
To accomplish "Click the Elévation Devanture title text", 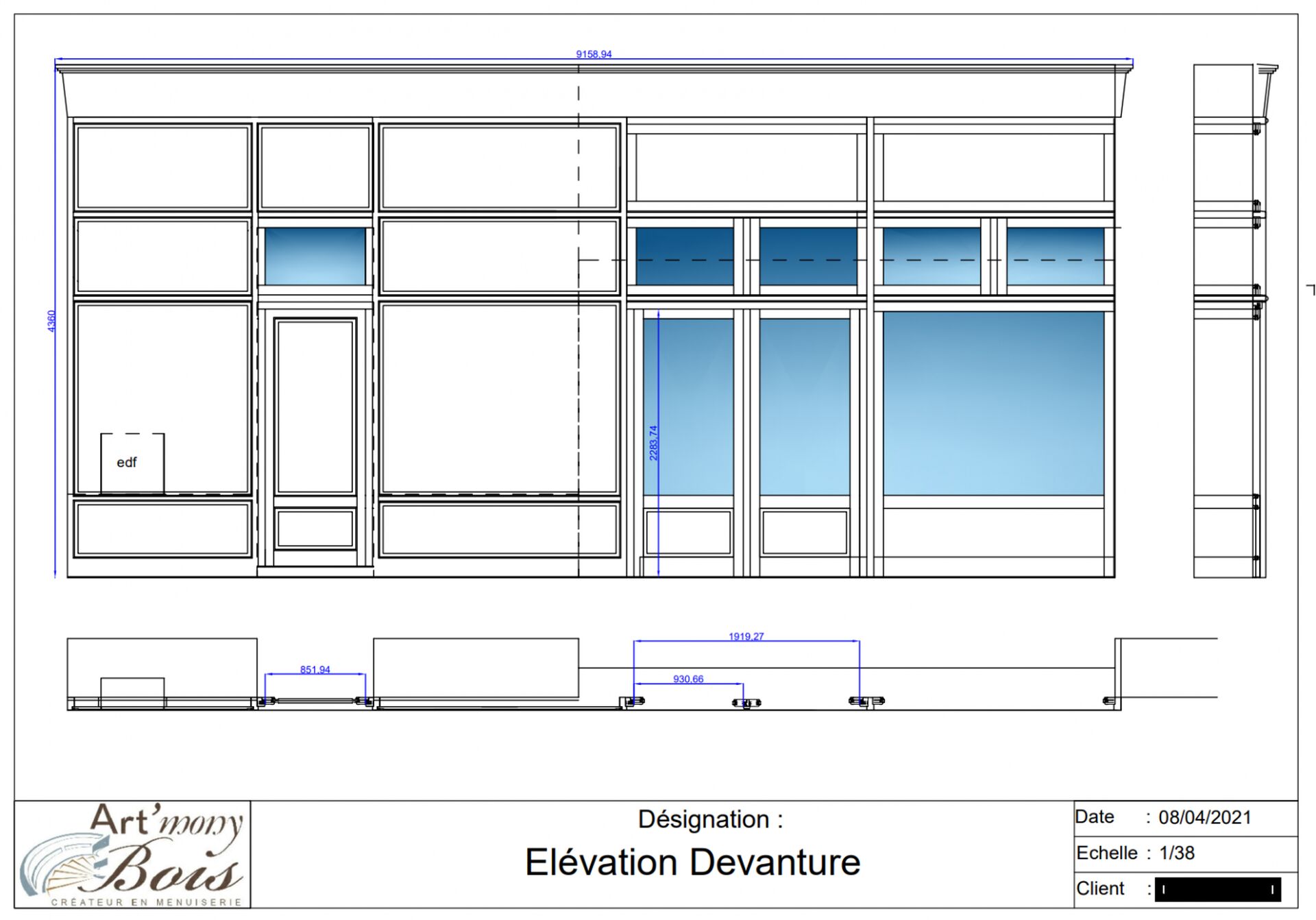I will click(692, 862).
